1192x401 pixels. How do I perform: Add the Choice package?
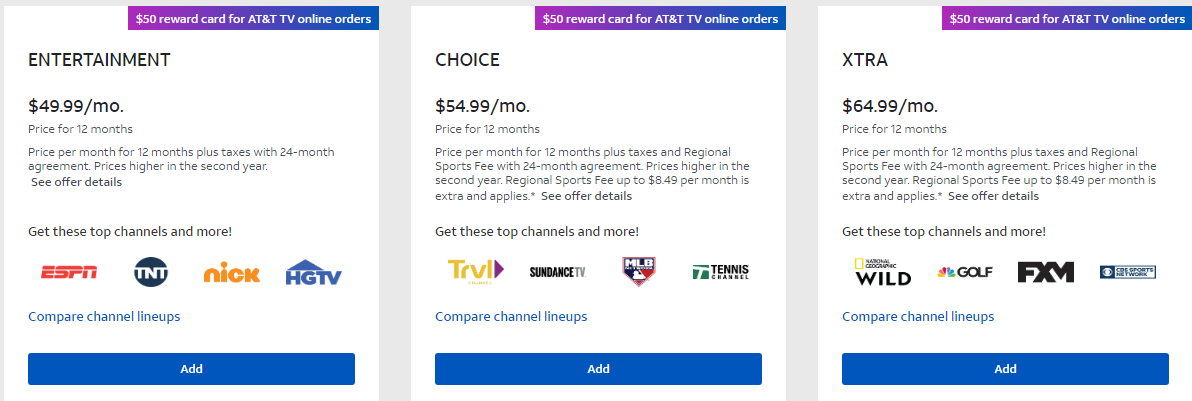click(x=598, y=369)
